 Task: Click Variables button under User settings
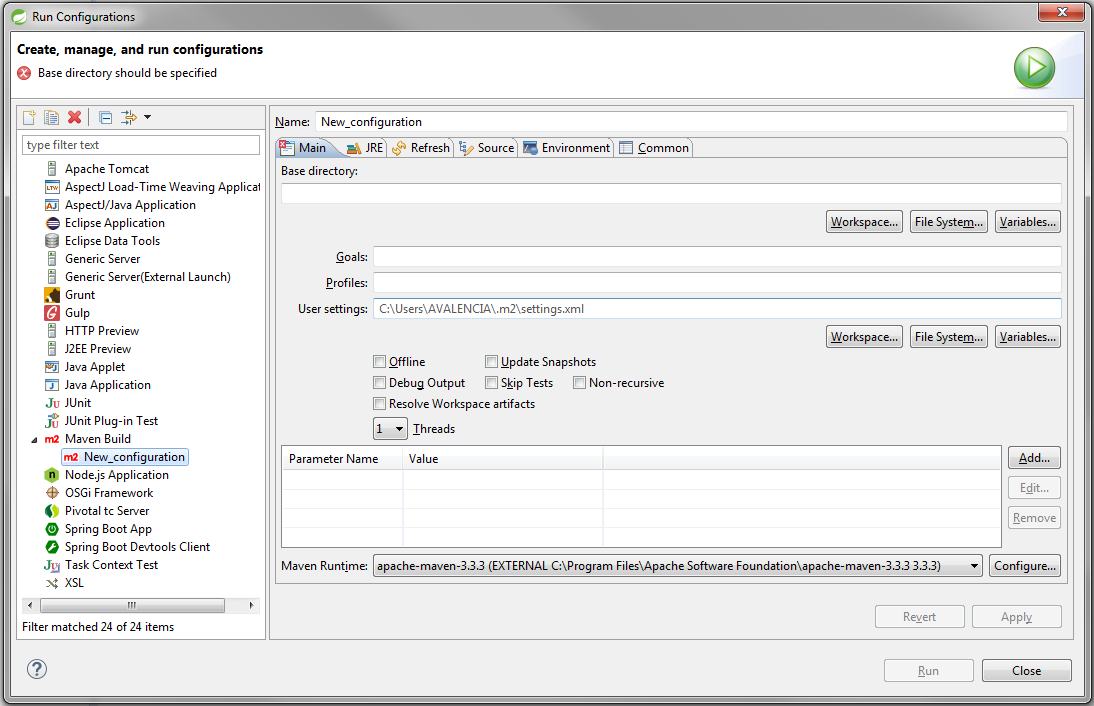(1028, 337)
